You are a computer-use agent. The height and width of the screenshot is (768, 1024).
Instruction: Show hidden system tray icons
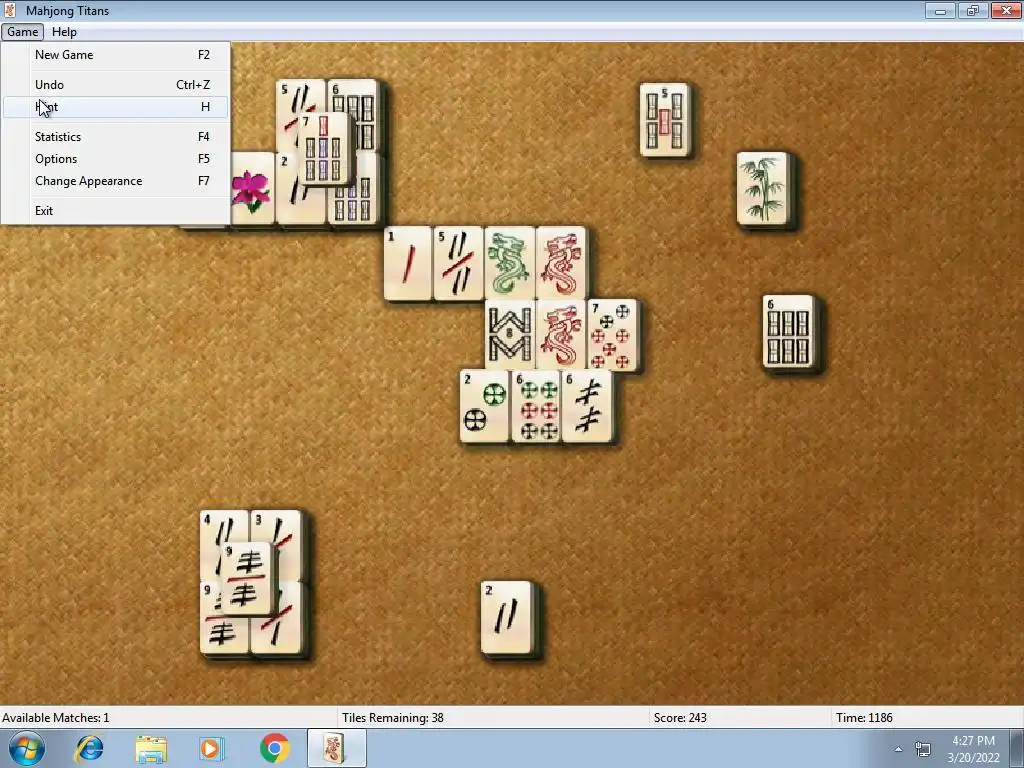(899, 749)
